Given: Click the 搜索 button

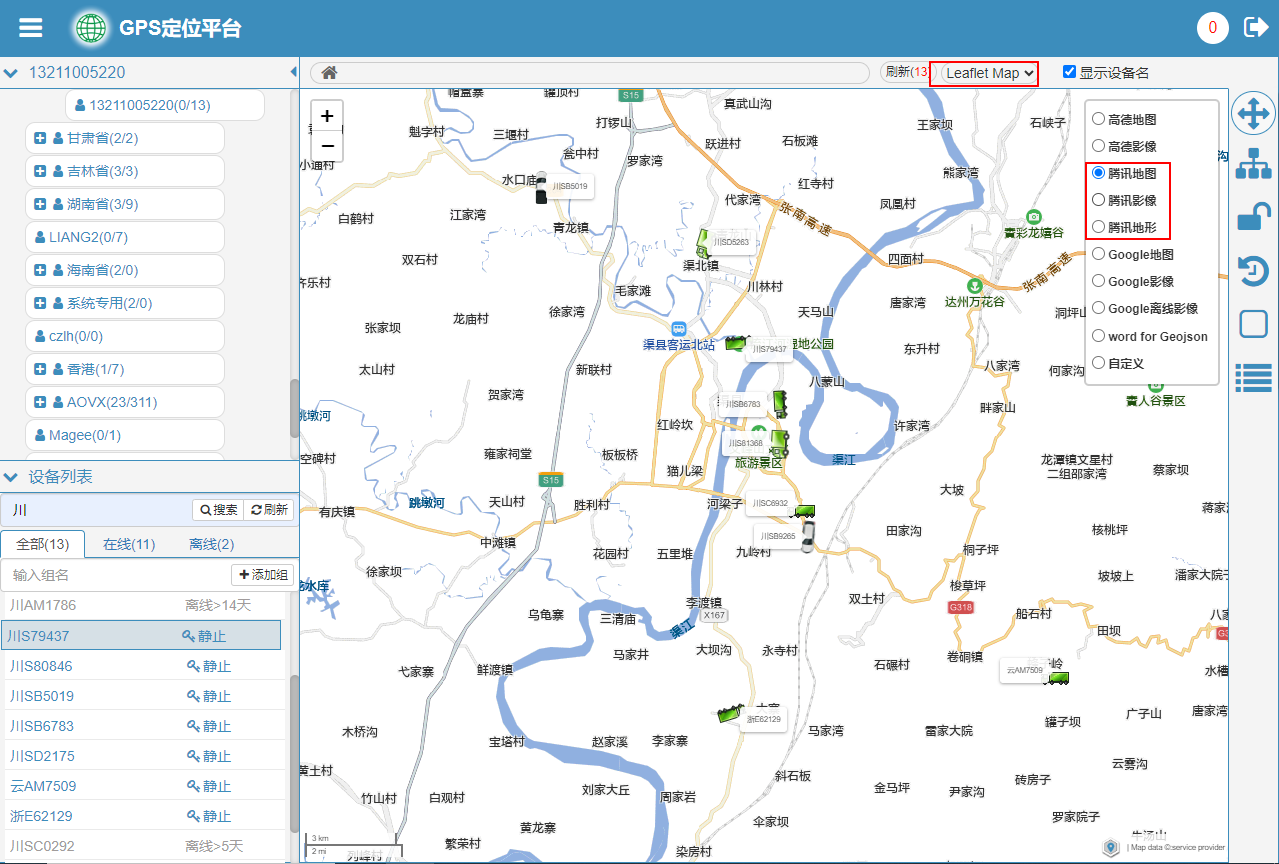Looking at the screenshot, I should (x=218, y=510).
